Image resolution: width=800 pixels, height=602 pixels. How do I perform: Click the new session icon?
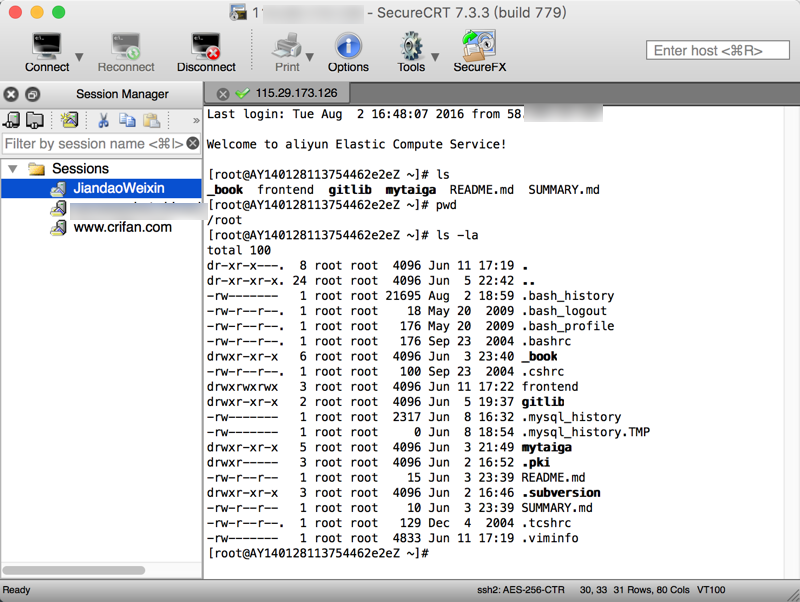pyautogui.click(x=69, y=120)
